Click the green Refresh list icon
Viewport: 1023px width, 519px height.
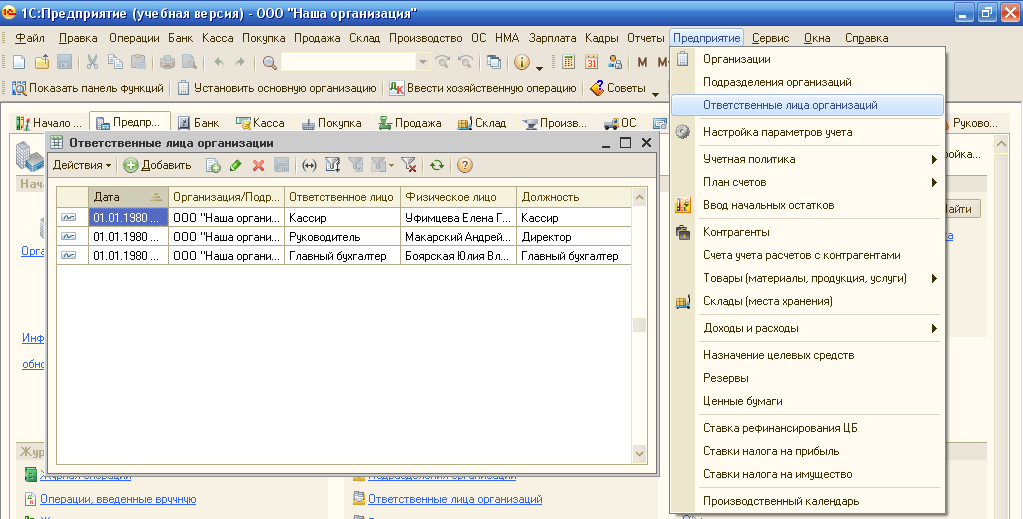tap(436, 165)
